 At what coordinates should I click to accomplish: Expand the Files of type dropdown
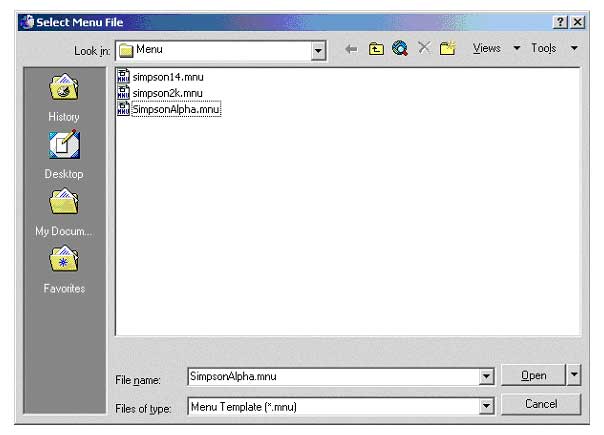pos(487,407)
